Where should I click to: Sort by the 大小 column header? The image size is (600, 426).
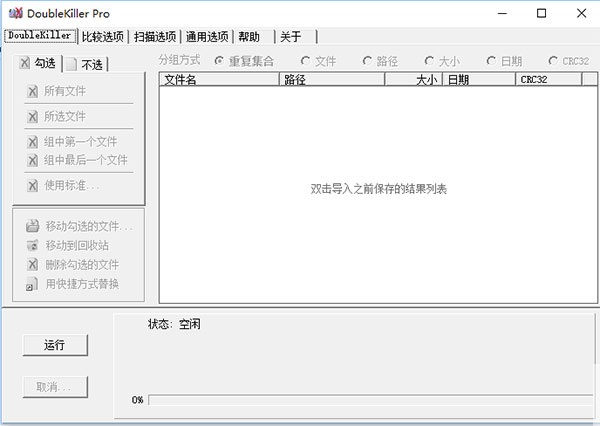pos(414,79)
